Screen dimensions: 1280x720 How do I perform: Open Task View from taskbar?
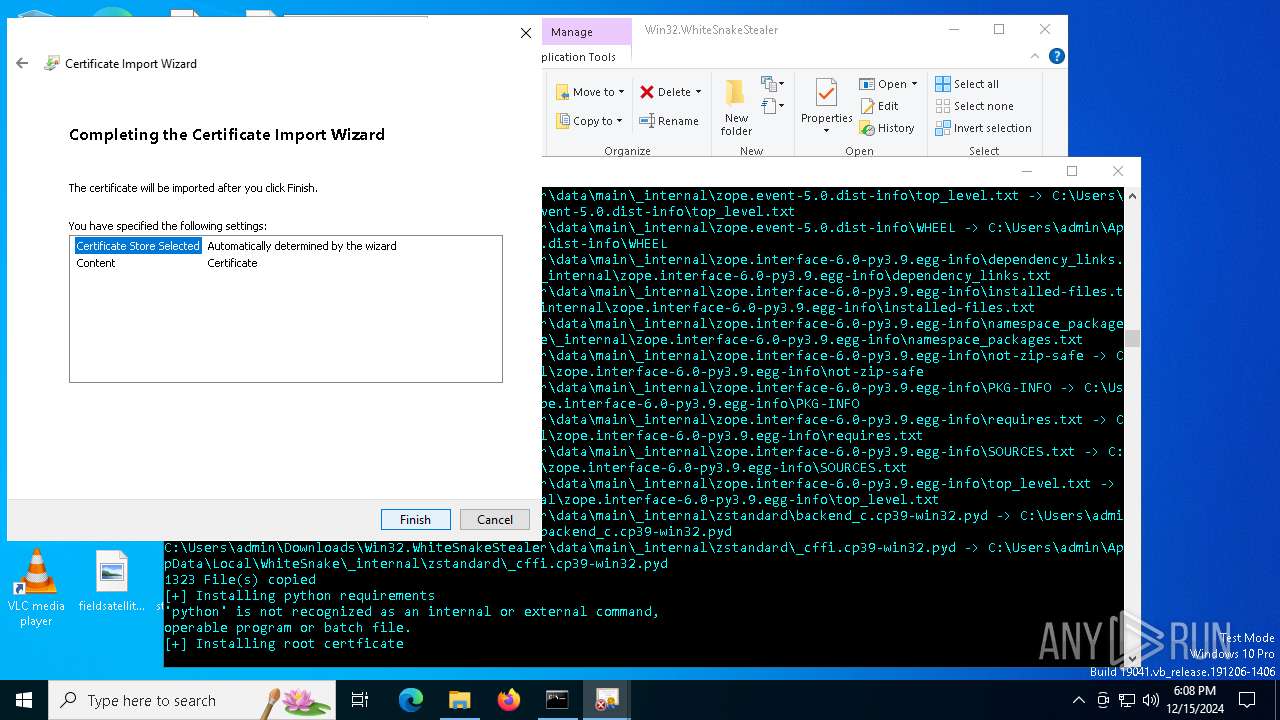360,700
